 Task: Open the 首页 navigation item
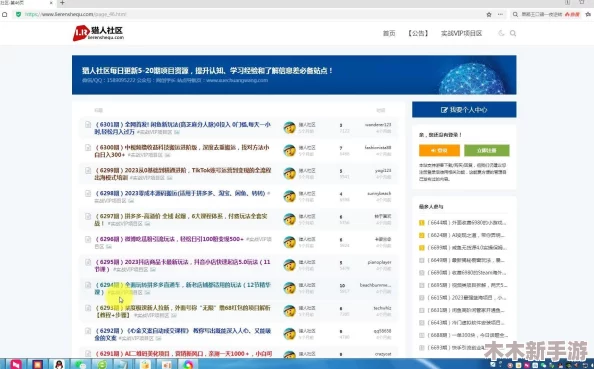click(389, 33)
